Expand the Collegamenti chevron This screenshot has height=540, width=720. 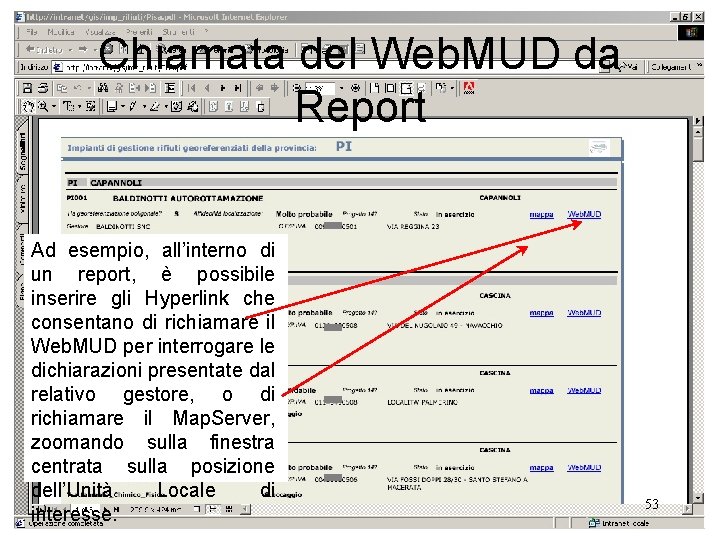tap(699, 66)
